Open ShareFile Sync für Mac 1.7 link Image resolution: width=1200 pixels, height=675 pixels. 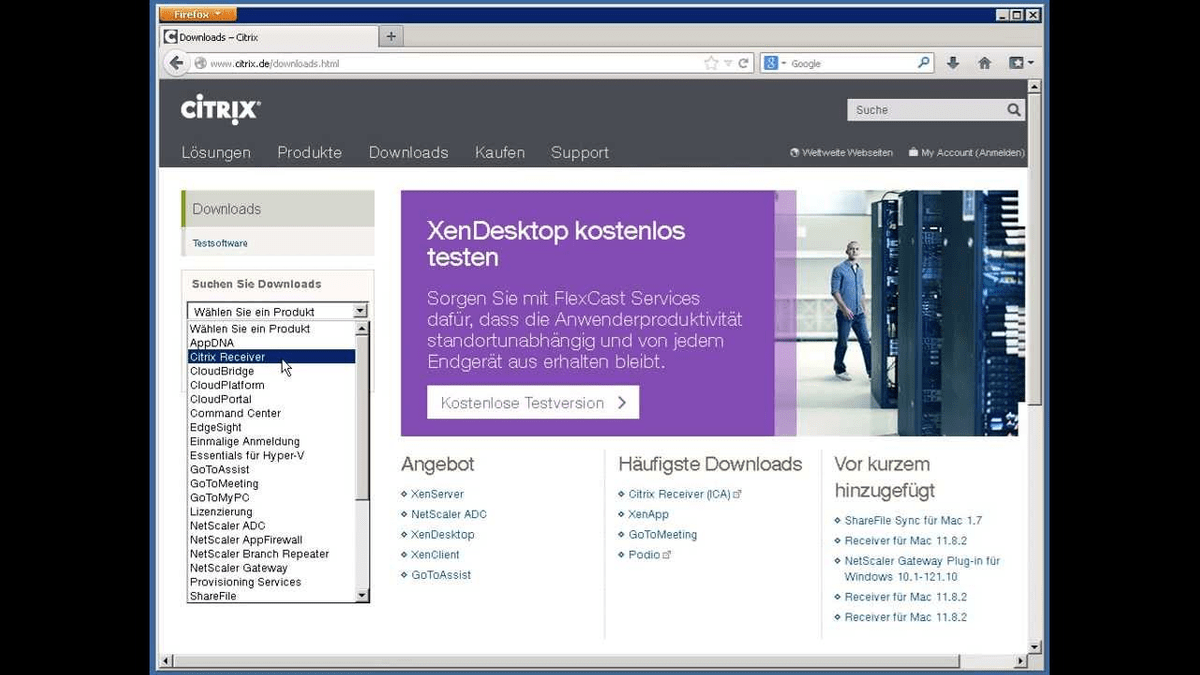click(x=913, y=521)
